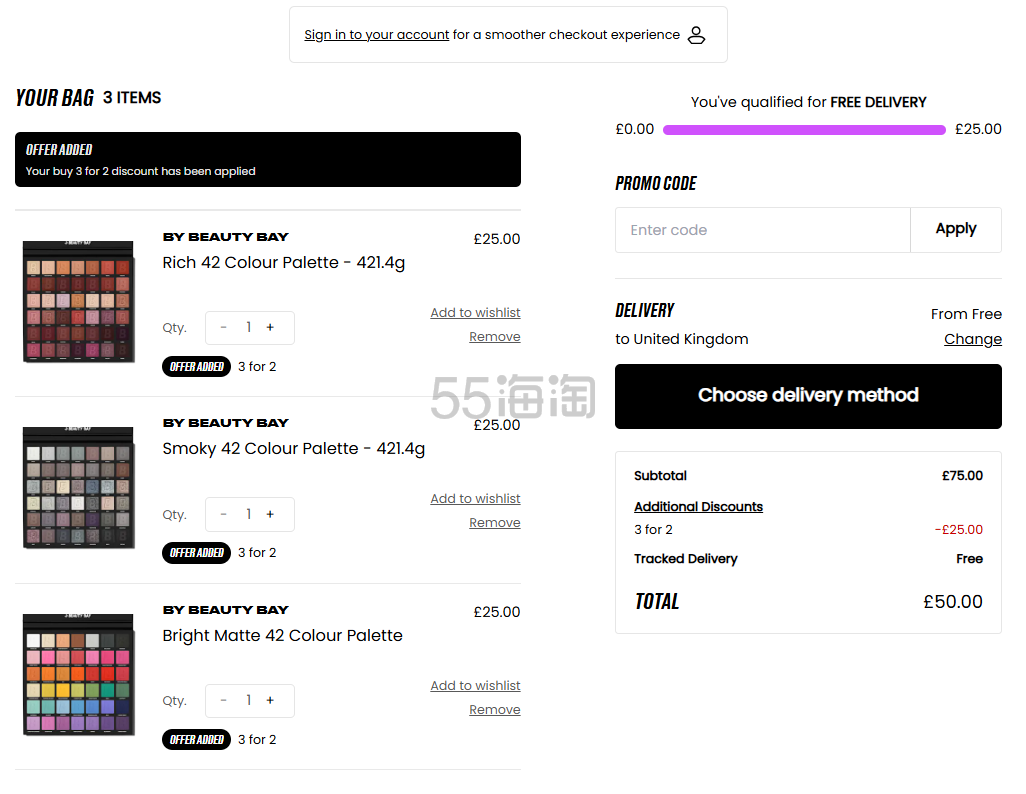The height and width of the screenshot is (794, 1026).
Task: Decrease quantity of Smoky 42 Colour Palette
Action: 223,514
